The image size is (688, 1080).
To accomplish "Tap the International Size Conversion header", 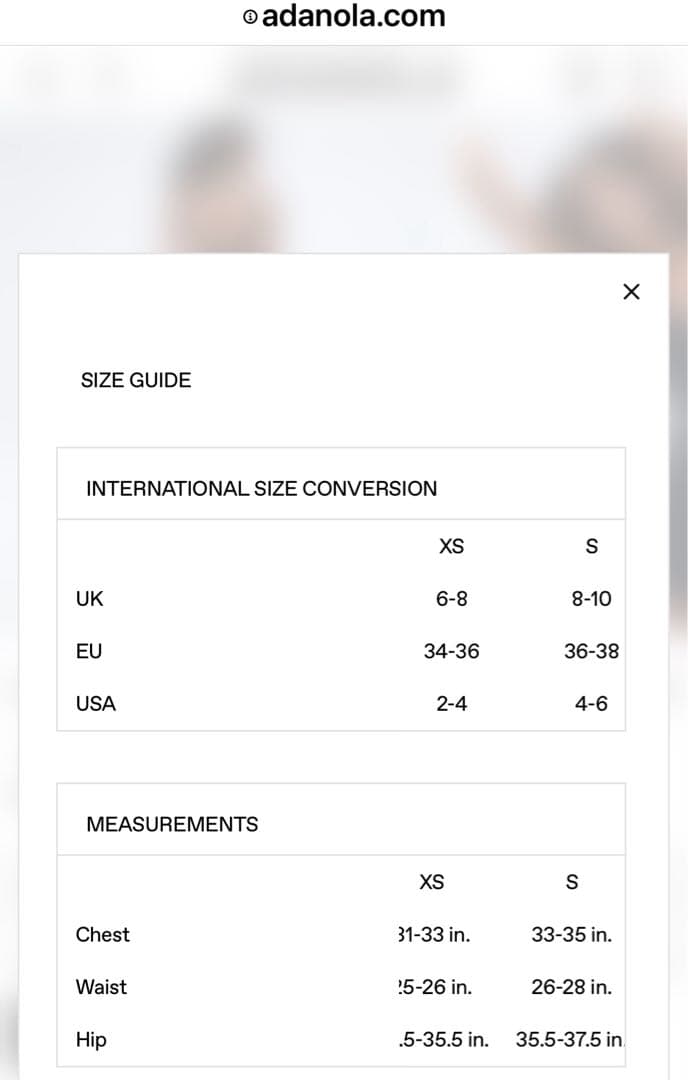I will click(262, 488).
